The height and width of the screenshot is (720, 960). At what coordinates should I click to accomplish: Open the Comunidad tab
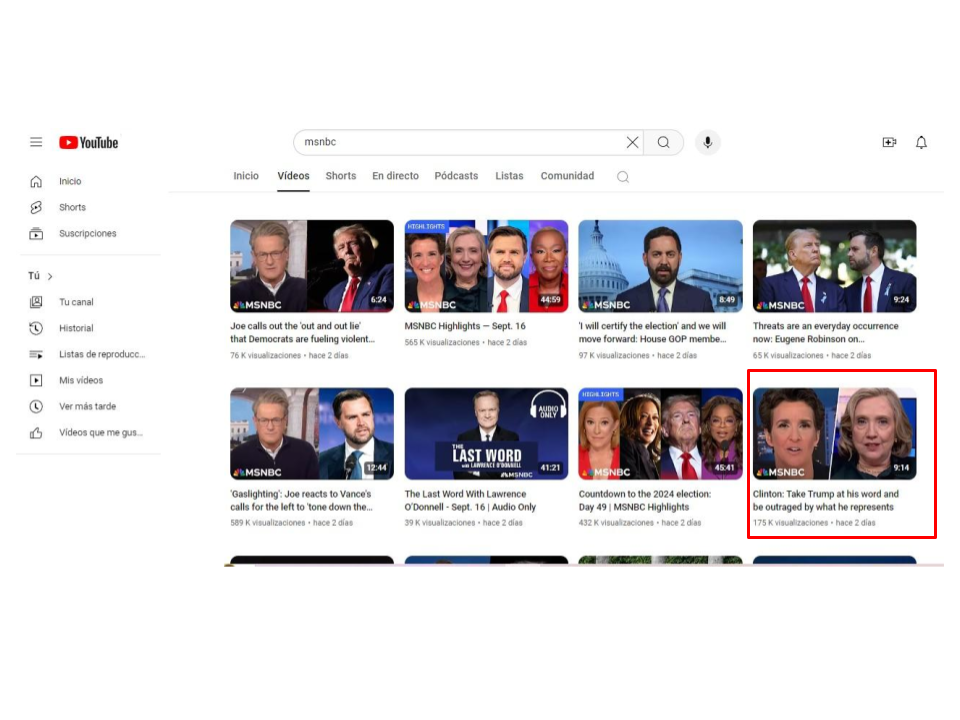pyautogui.click(x=568, y=176)
